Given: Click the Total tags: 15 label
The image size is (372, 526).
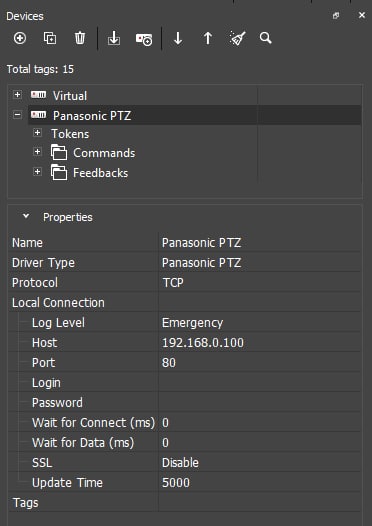Looking at the screenshot, I should tap(40, 69).
